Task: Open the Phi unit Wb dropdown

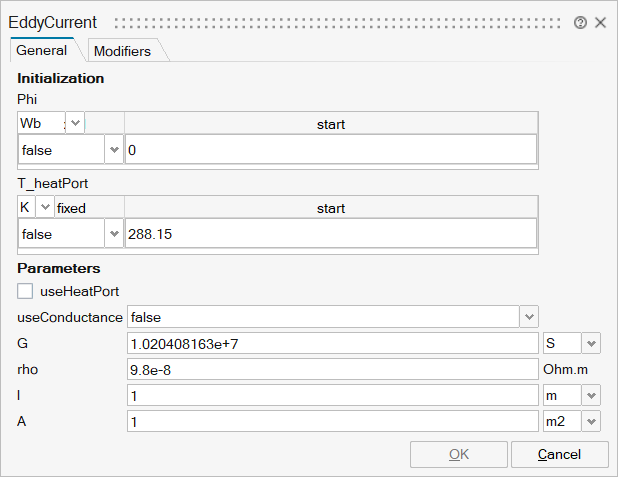Action: (77, 123)
